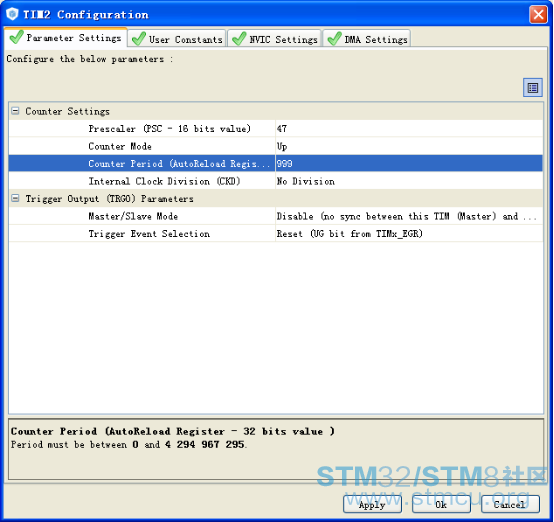Click green checkmark on DMA Settings tab
Viewport: 554px width, 522px height.
pyautogui.click(x=334, y=39)
